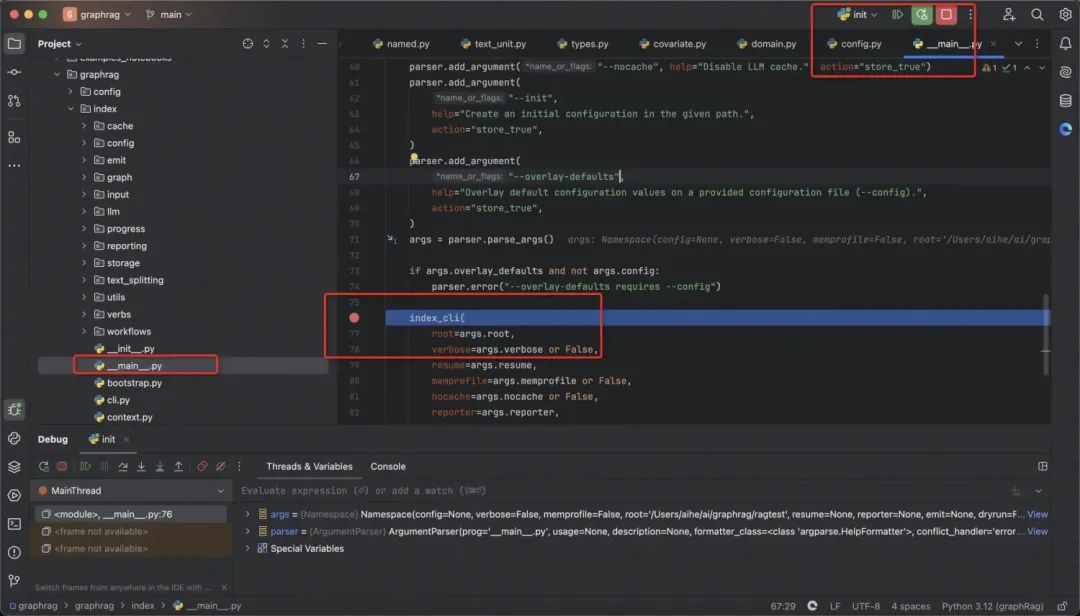This screenshot has height=616, width=1080.
Task: Click the Step Over debugger icon
Action: click(x=123, y=466)
